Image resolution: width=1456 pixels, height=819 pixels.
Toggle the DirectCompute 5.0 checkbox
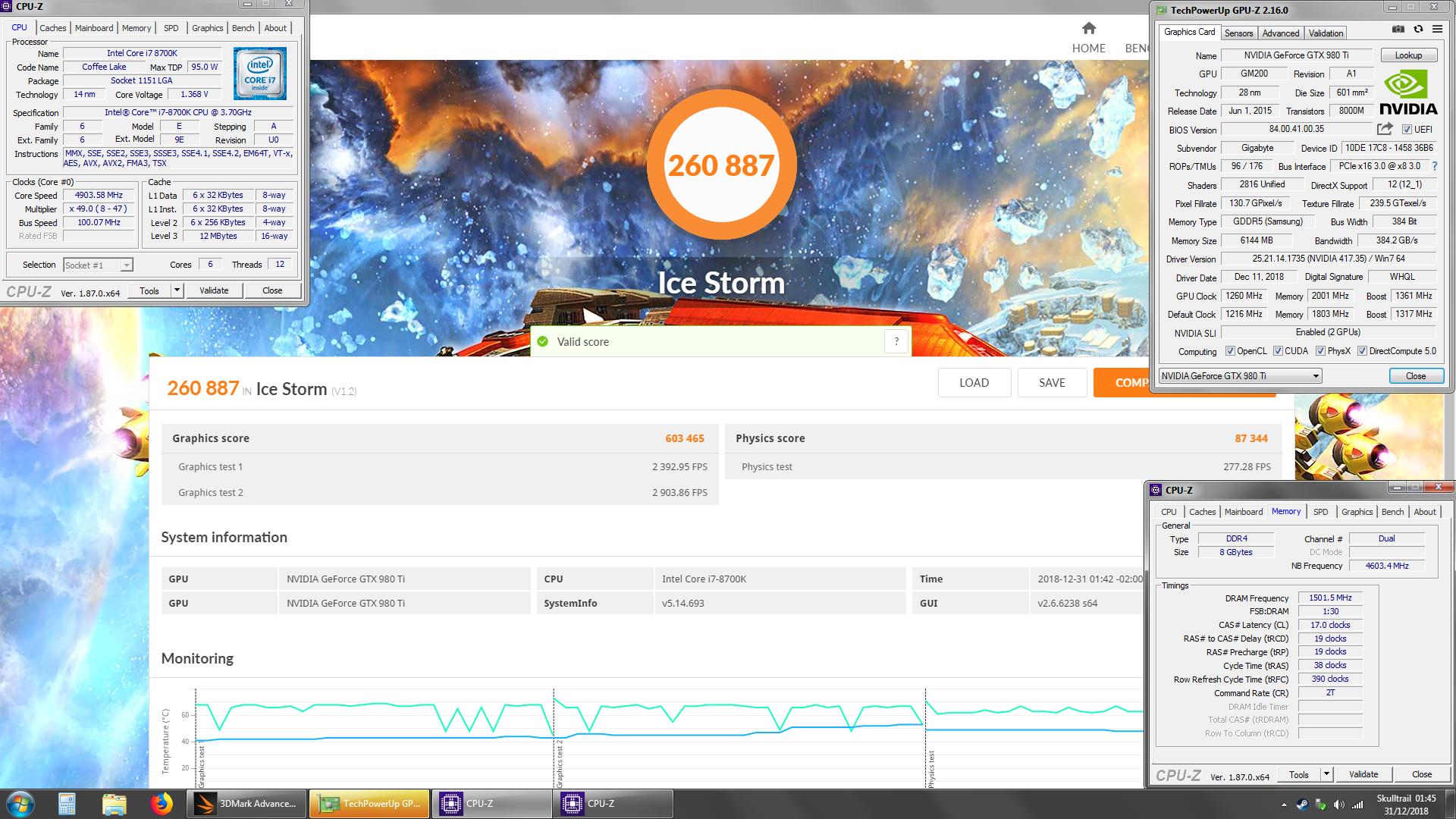(x=1362, y=351)
